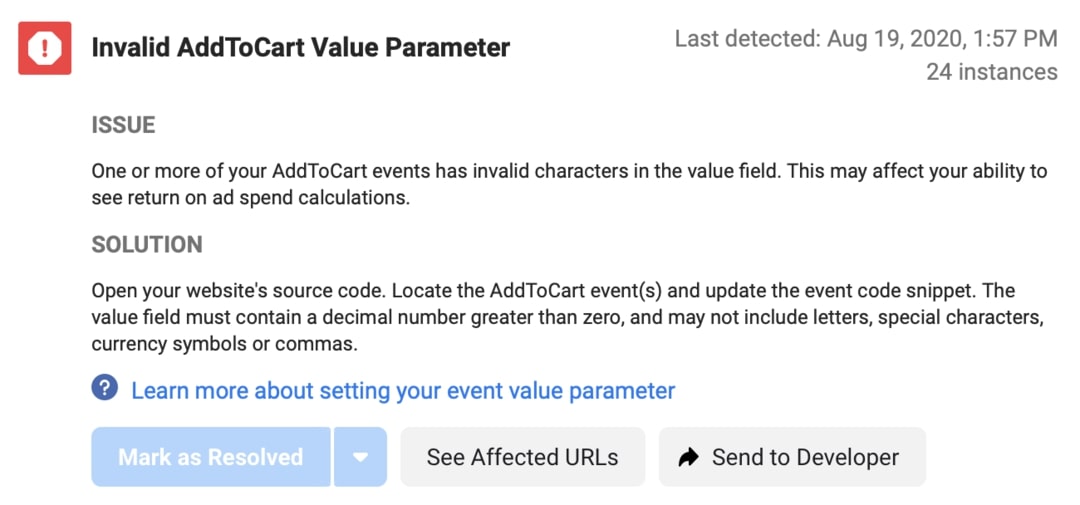Open See Affected URLs
Screen dimensions: 1080x505
coord(522,457)
